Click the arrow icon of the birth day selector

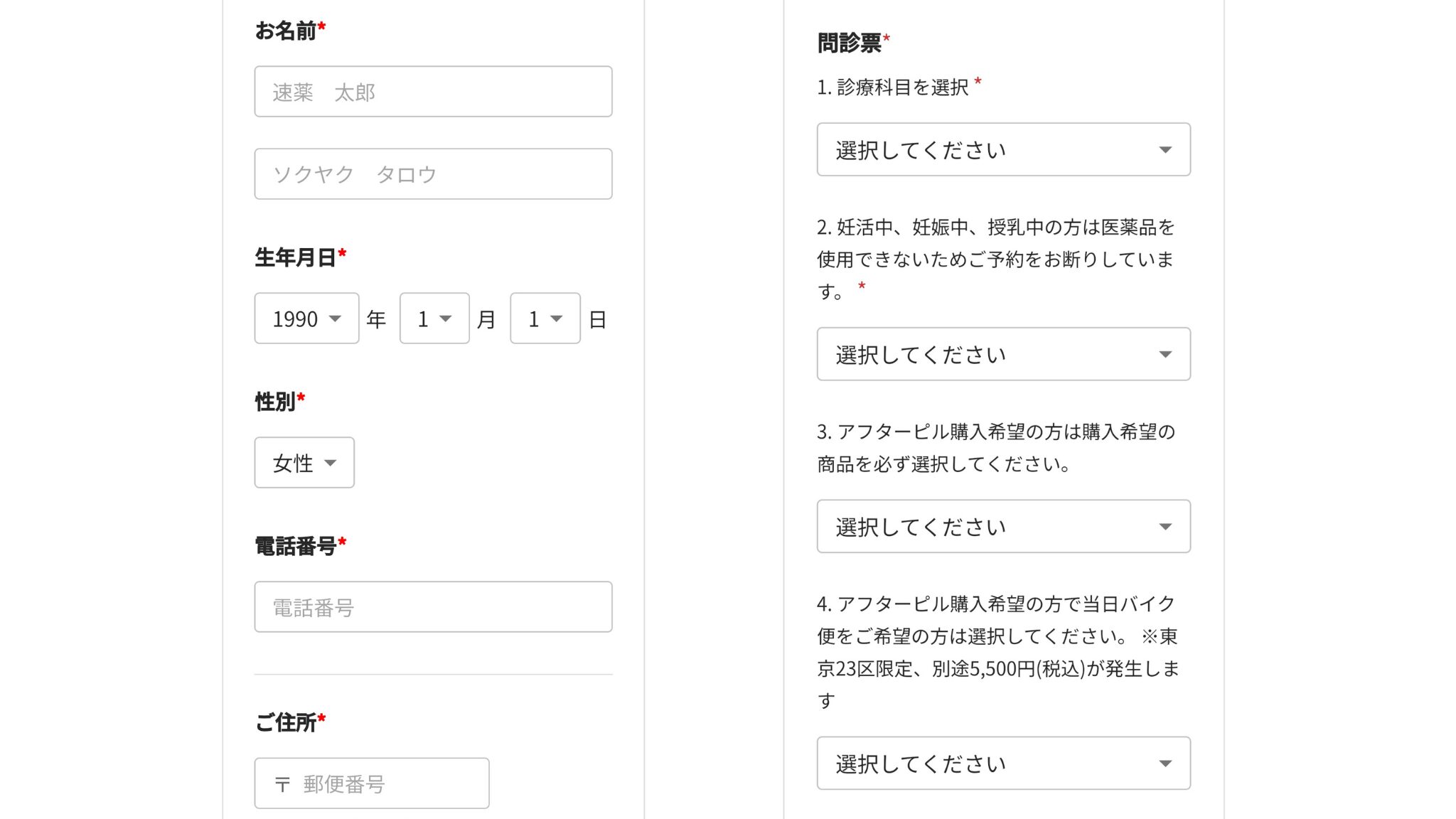[x=557, y=318]
